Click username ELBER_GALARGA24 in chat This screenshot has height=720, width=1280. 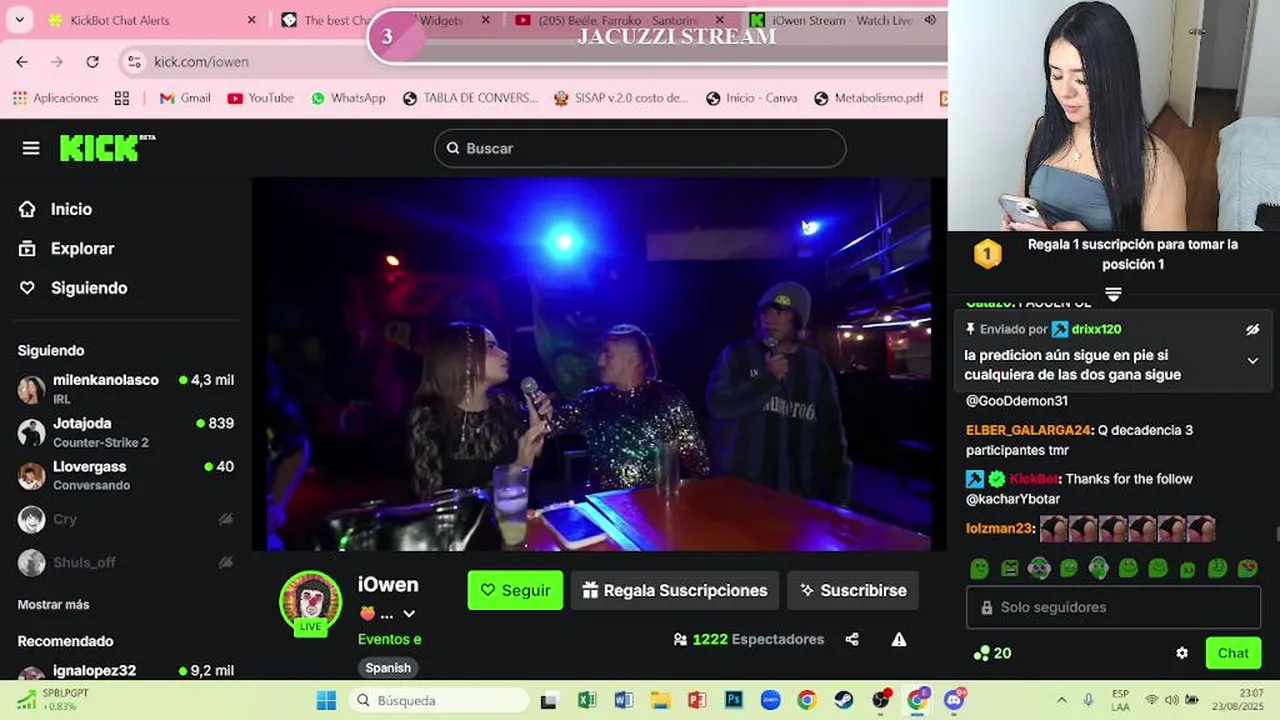coord(1028,430)
